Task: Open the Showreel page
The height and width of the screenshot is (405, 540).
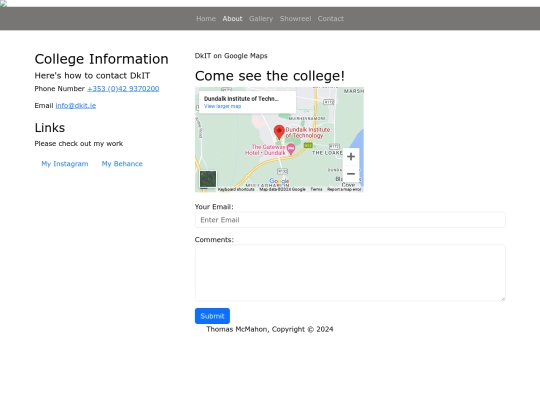Action: pos(295,19)
